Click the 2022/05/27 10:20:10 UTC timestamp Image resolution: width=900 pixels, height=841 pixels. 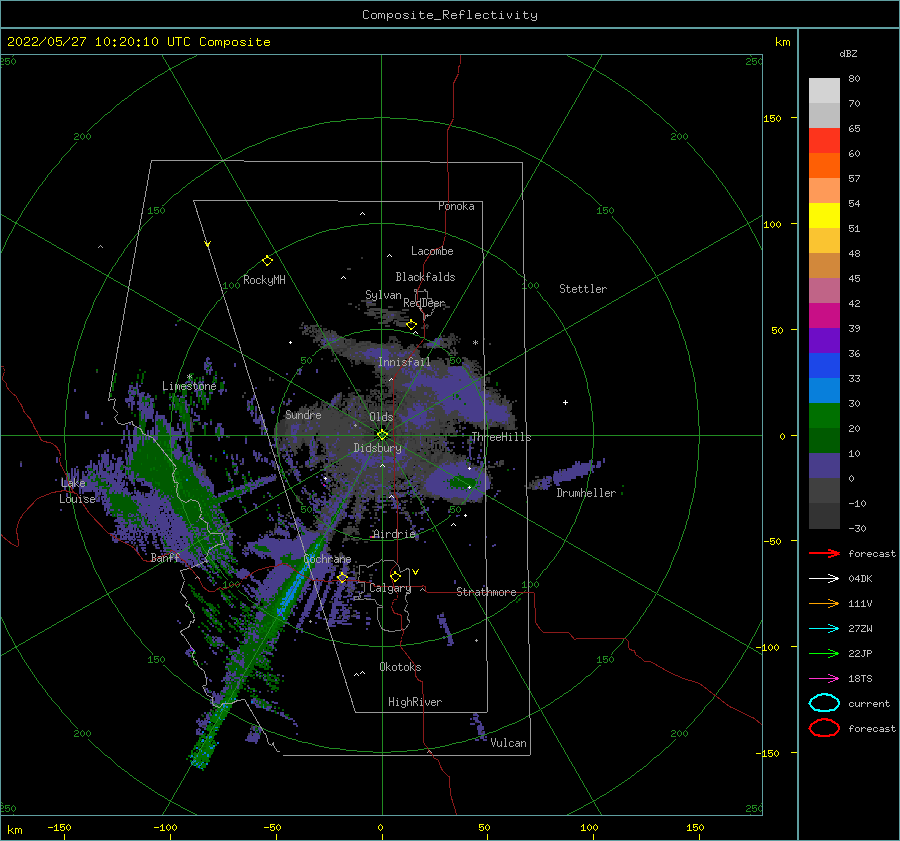coord(139,42)
